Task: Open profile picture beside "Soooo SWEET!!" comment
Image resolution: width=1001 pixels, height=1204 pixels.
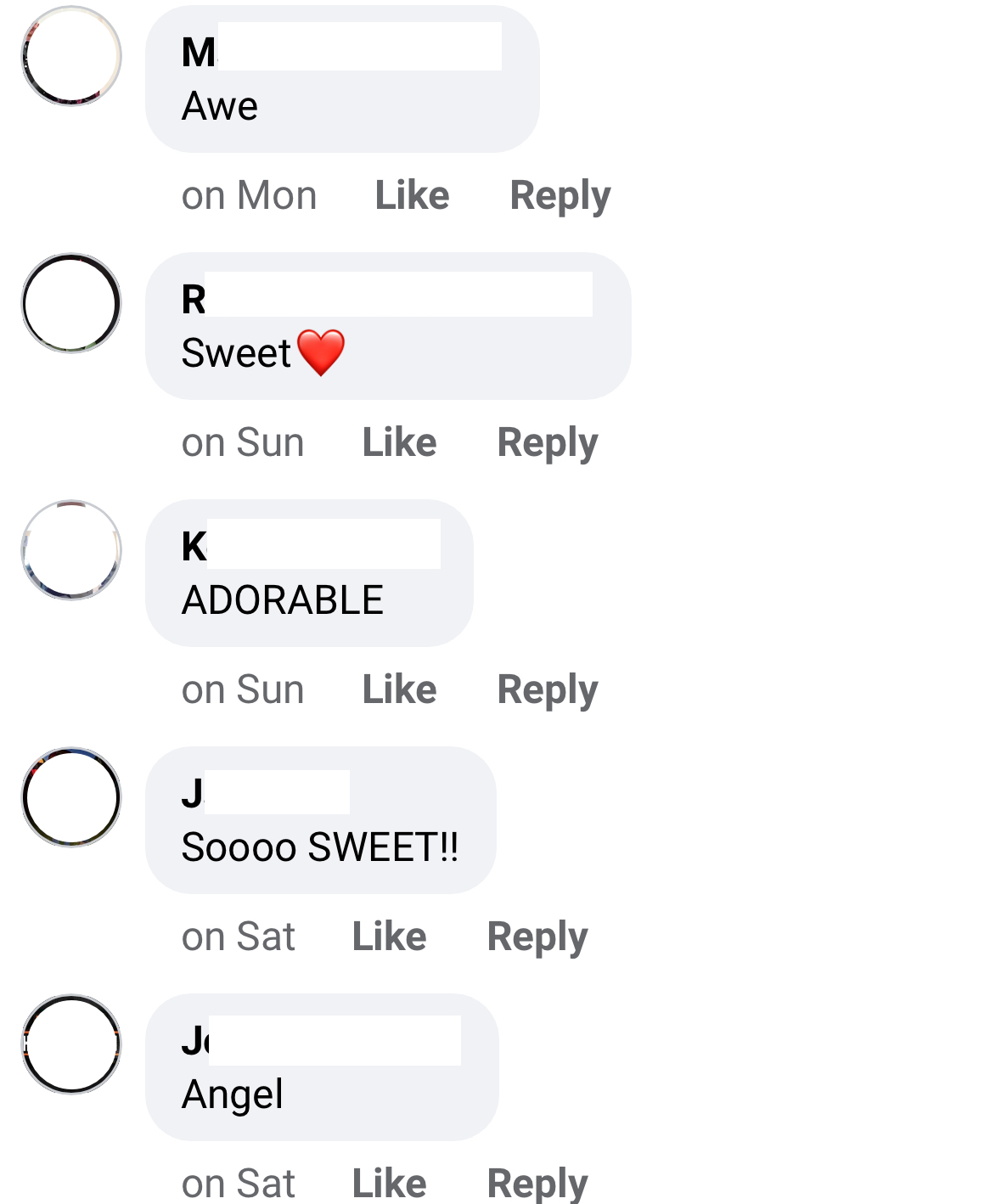Action: pyautogui.click(x=71, y=797)
